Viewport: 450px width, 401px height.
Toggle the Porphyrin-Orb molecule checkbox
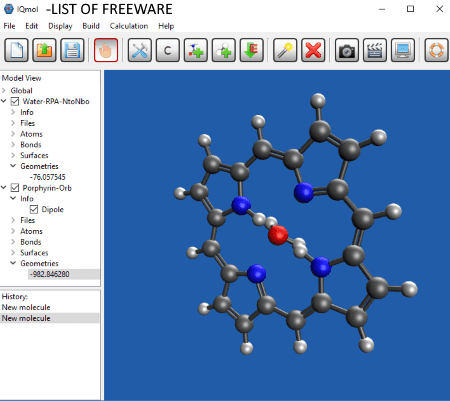coord(15,188)
